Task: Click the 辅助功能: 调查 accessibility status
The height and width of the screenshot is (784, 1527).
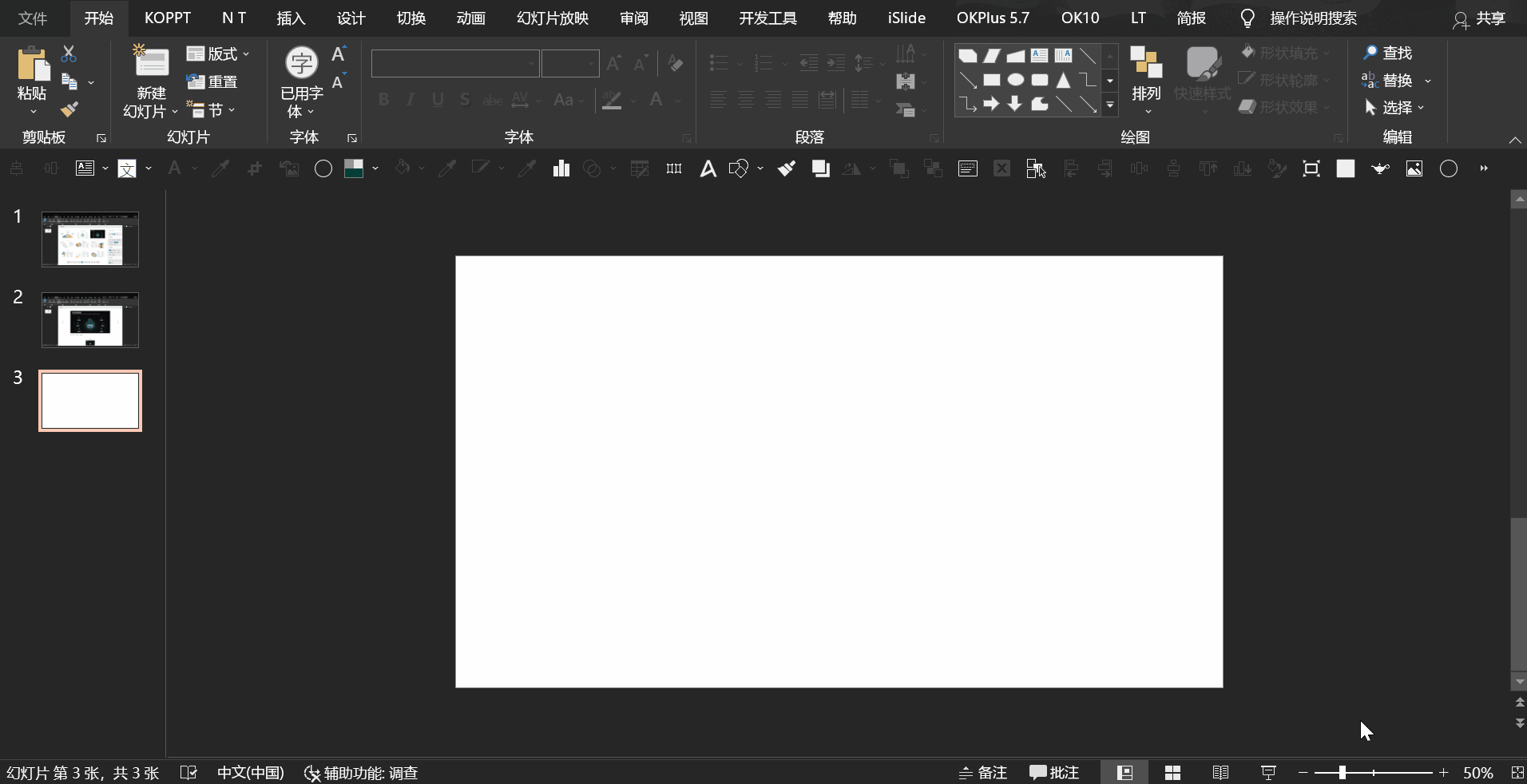Action: coord(361,773)
